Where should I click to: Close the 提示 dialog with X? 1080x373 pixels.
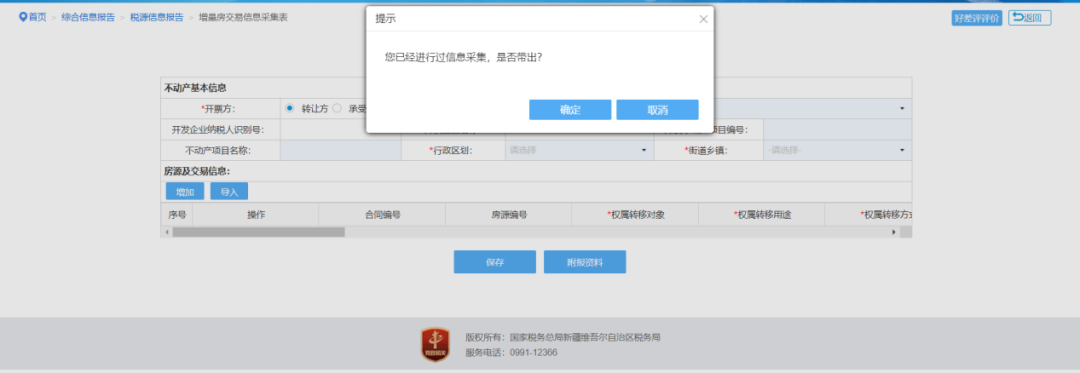coord(703,19)
